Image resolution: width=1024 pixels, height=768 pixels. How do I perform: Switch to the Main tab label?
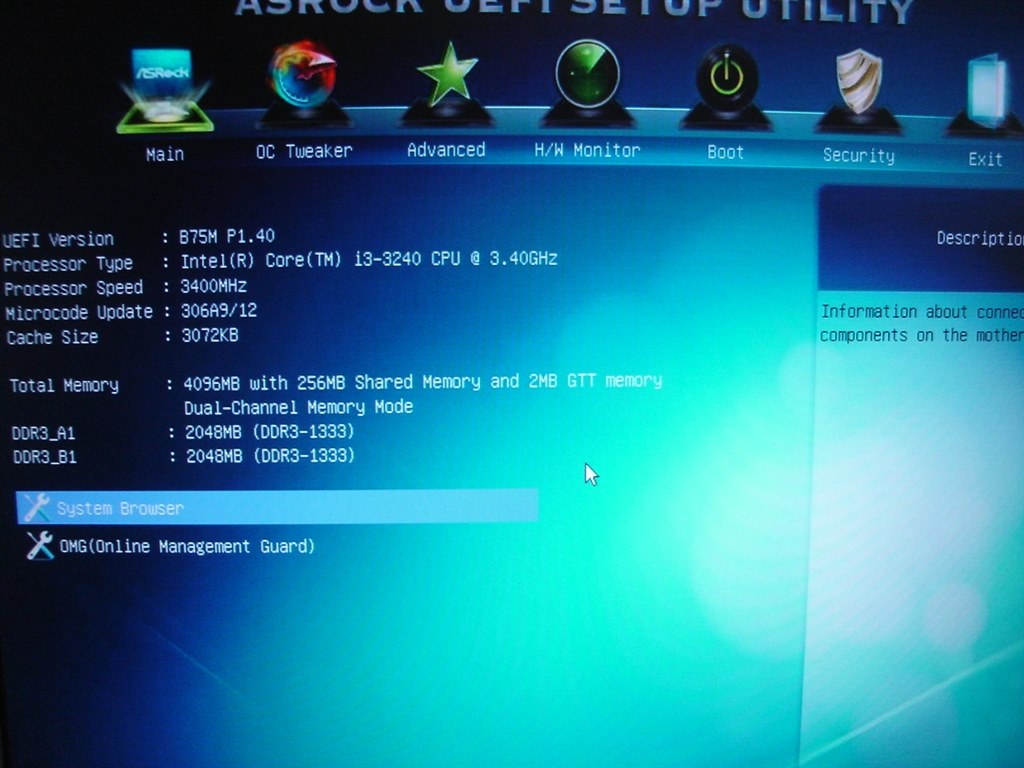165,155
